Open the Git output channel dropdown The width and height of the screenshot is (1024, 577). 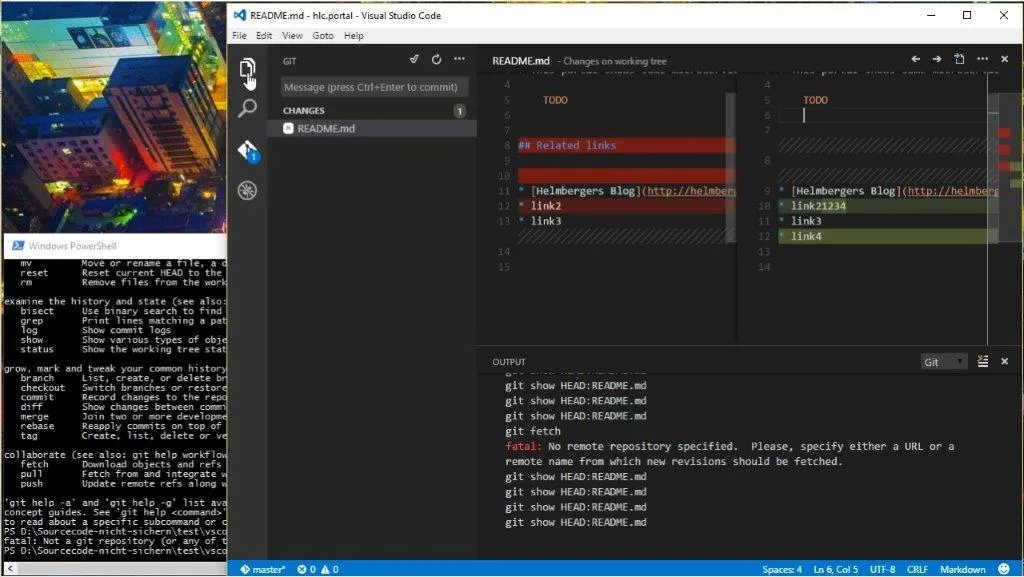[943, 362]
